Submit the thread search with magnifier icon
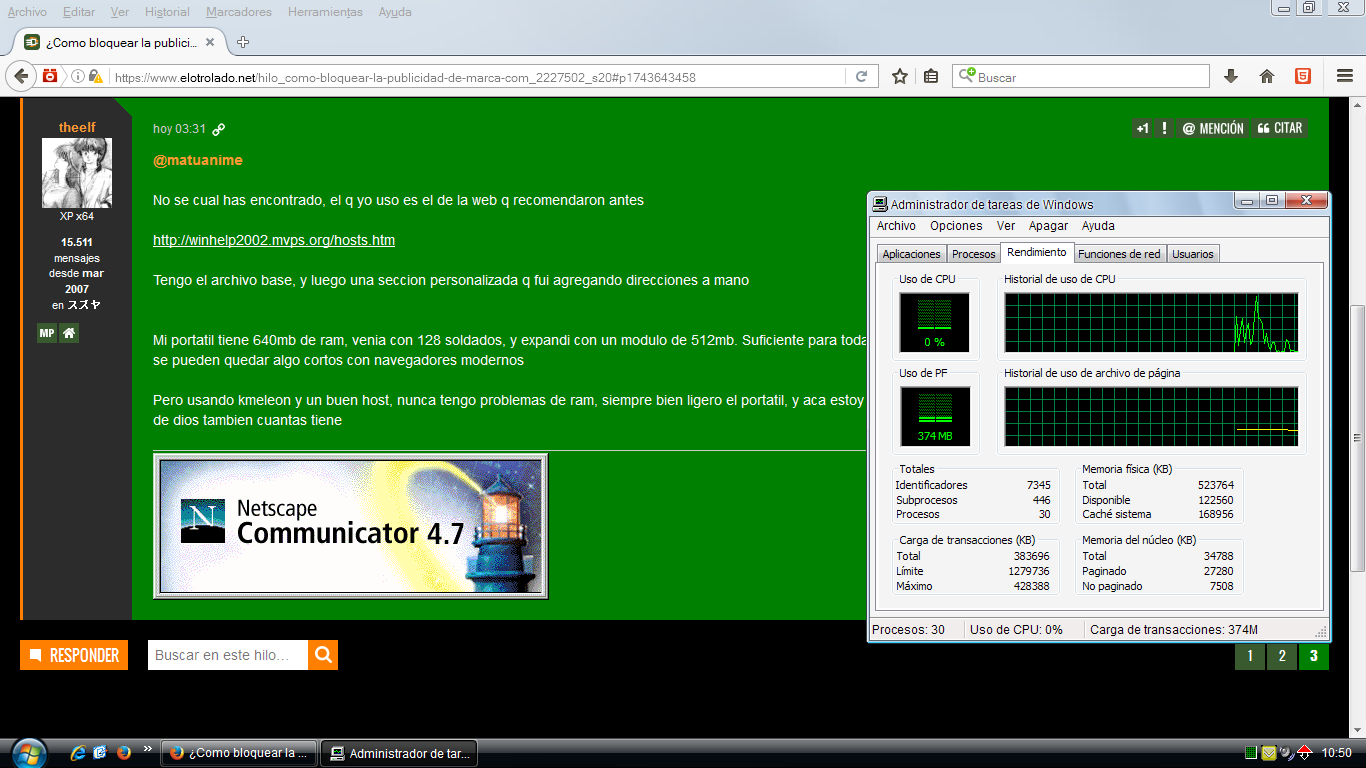Screen dimensions: 1366x768 [323, 655]
